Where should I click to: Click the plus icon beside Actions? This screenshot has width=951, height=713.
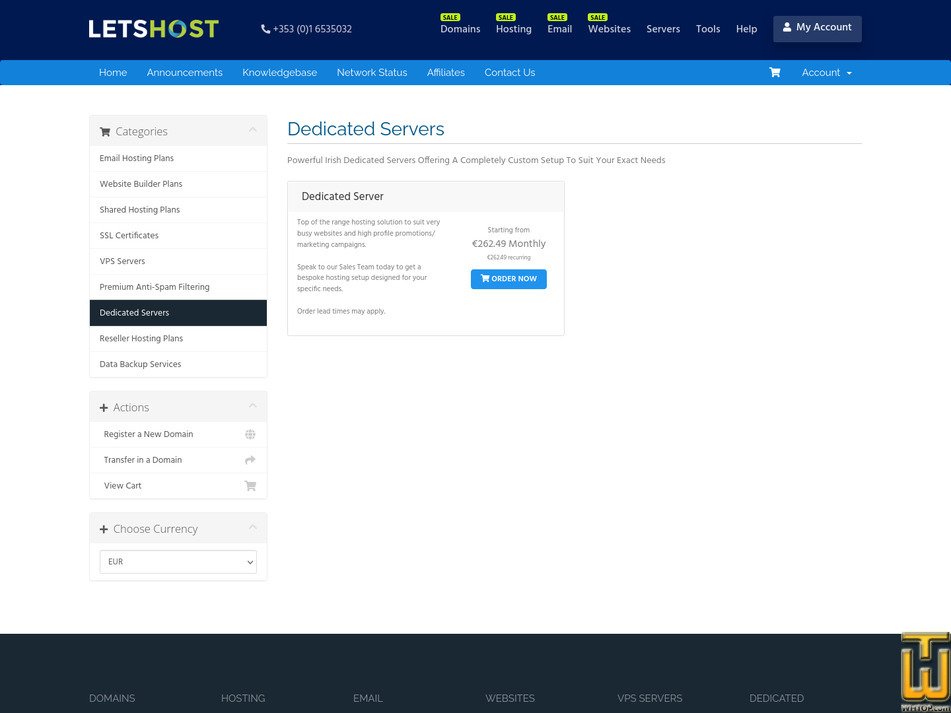coord(104,407)
